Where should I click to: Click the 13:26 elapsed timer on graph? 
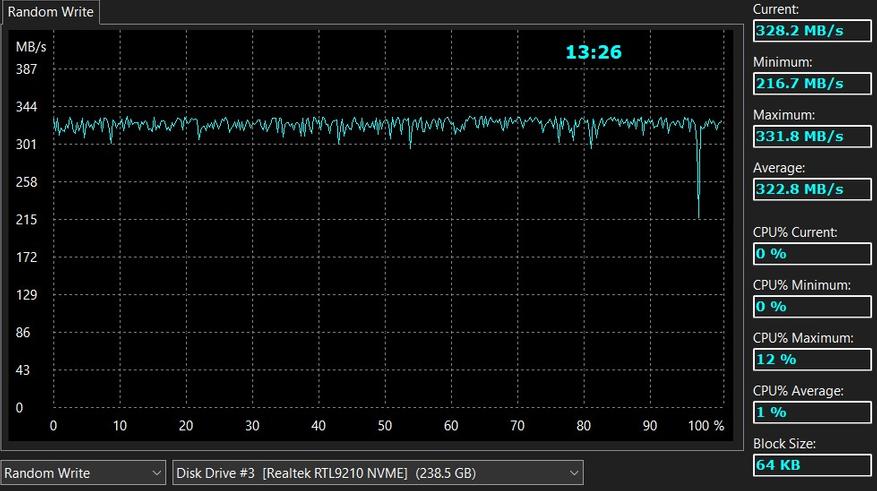593,52
